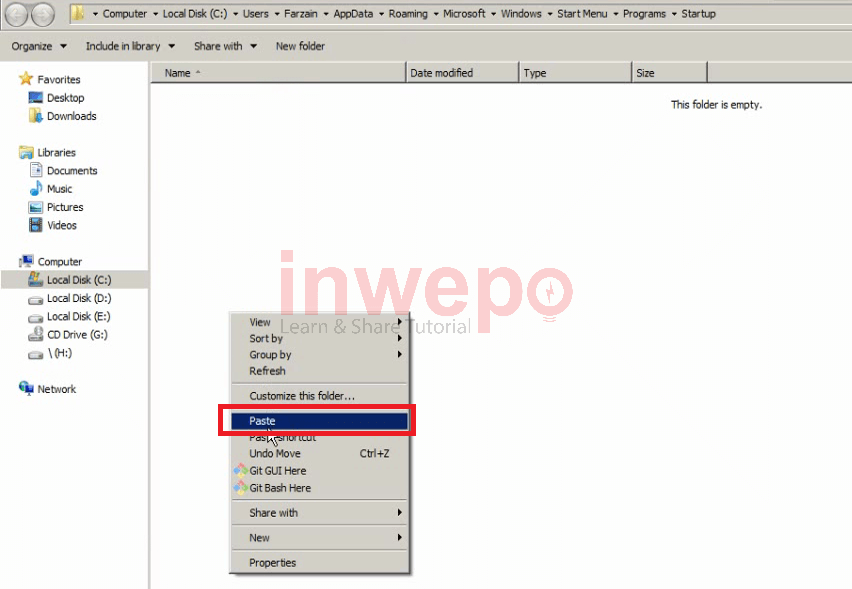Choose Git GUI Here menu entry
The width and height of the screenshot is (852, 589).
[319, 471]
